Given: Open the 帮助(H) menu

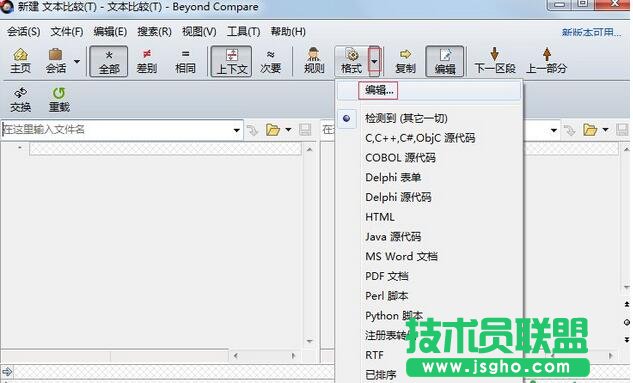Looking at the screenshot, I should [x=288, y=31].
